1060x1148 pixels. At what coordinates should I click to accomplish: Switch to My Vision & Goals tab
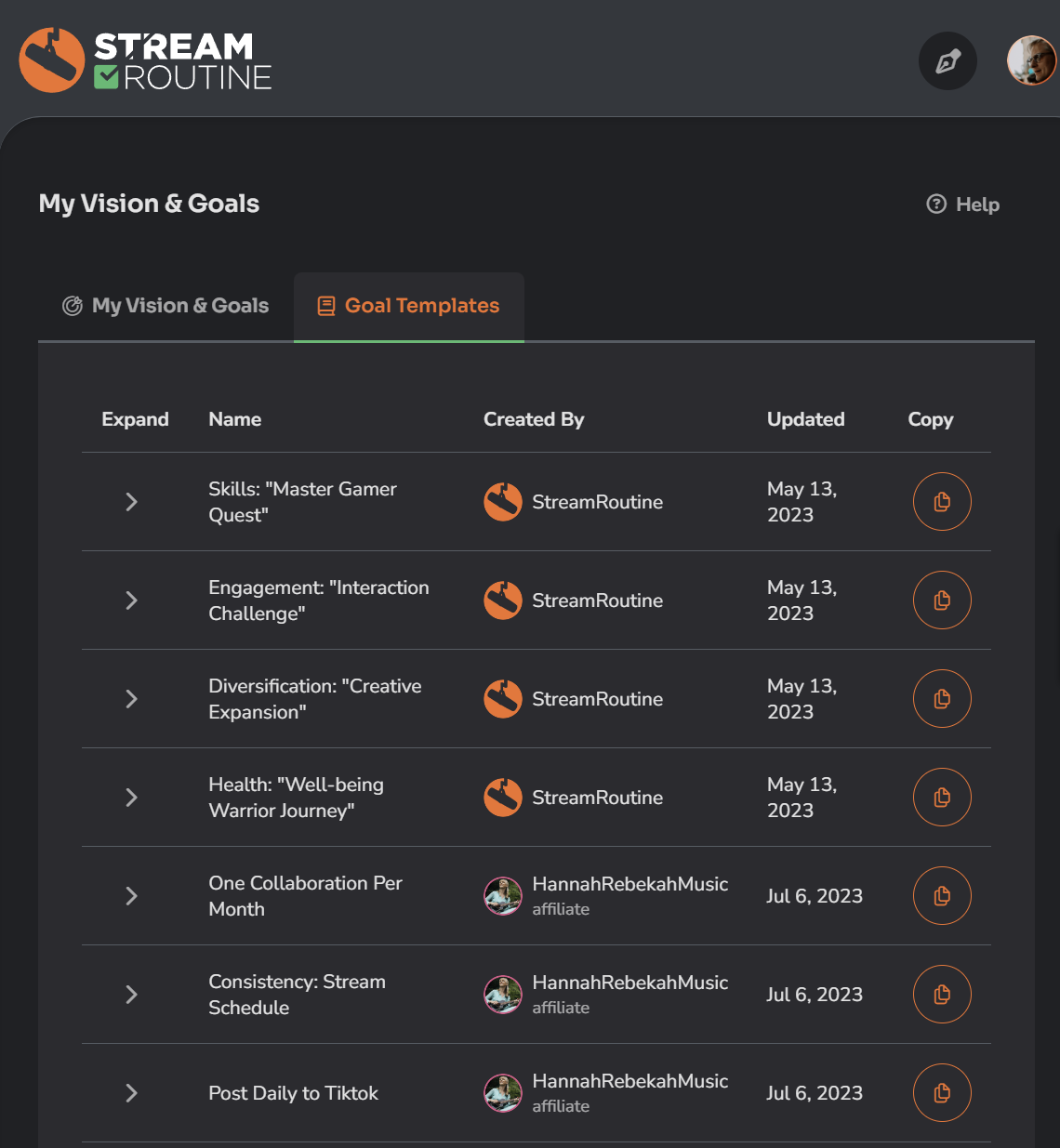click(x=166, y=306)
